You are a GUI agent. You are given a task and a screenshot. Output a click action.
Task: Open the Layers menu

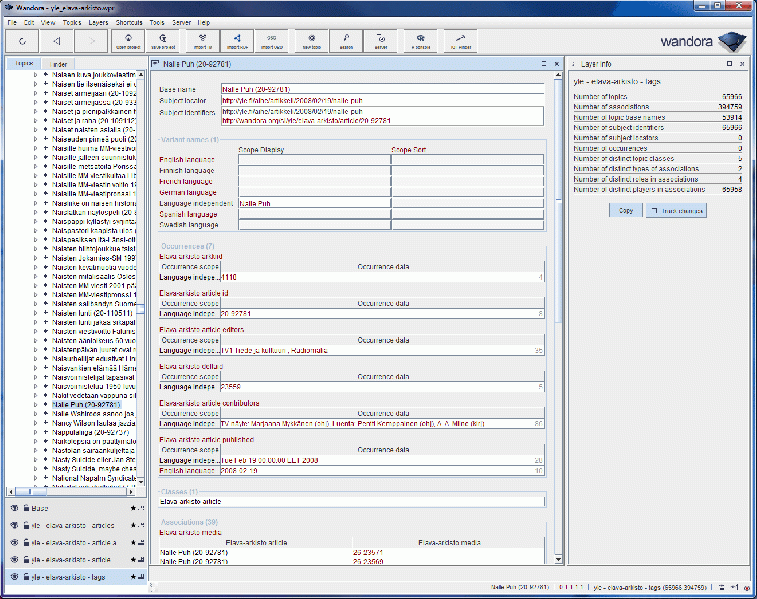point(99,21)
